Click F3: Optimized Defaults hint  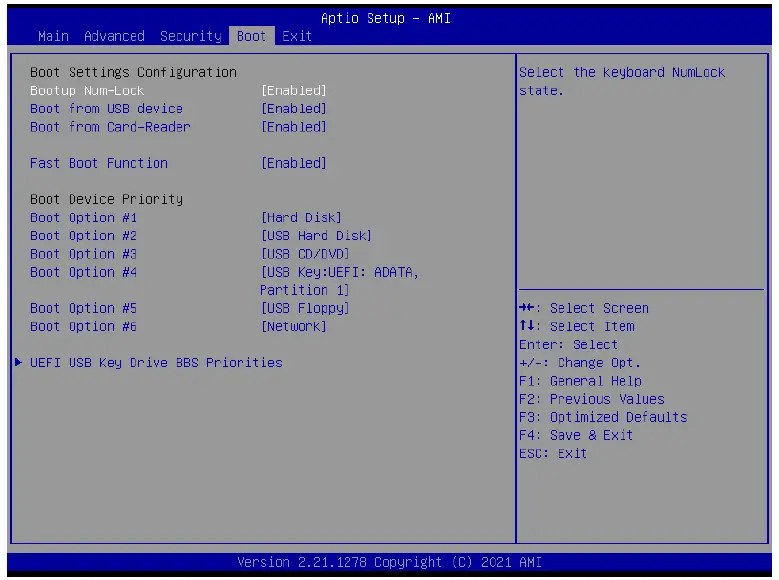click(x=603, y=417)
